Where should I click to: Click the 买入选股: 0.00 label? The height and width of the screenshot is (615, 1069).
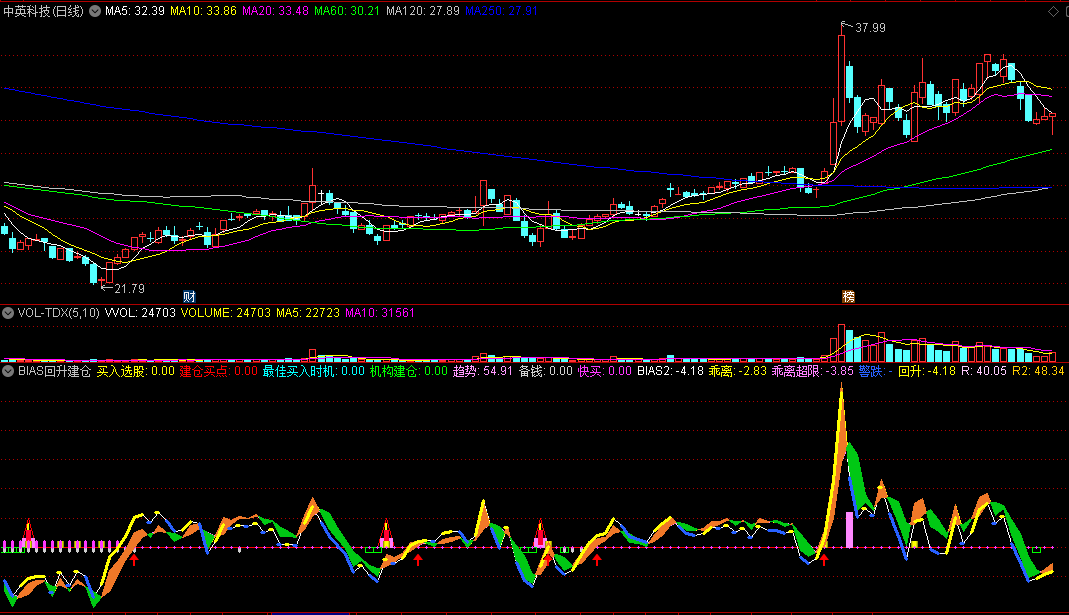coord(136,371)
